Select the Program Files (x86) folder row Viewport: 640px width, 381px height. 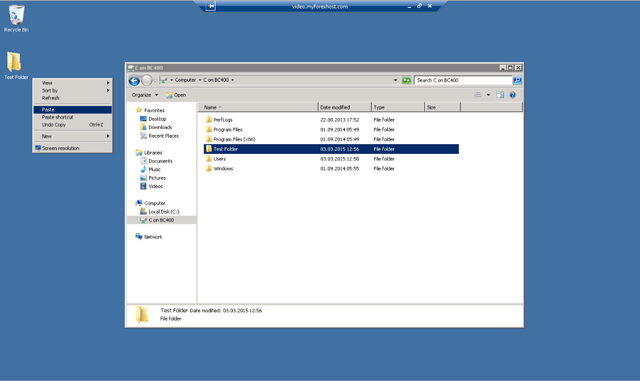[x=331, y=139]
